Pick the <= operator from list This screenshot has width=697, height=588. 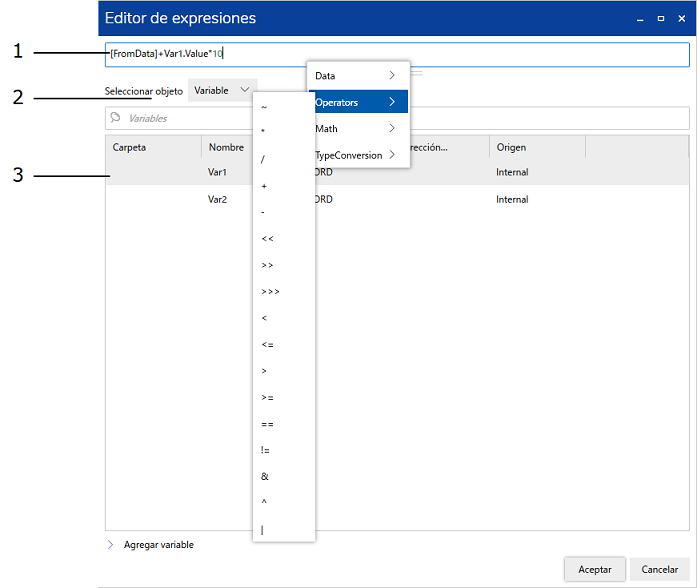(267, 345)
